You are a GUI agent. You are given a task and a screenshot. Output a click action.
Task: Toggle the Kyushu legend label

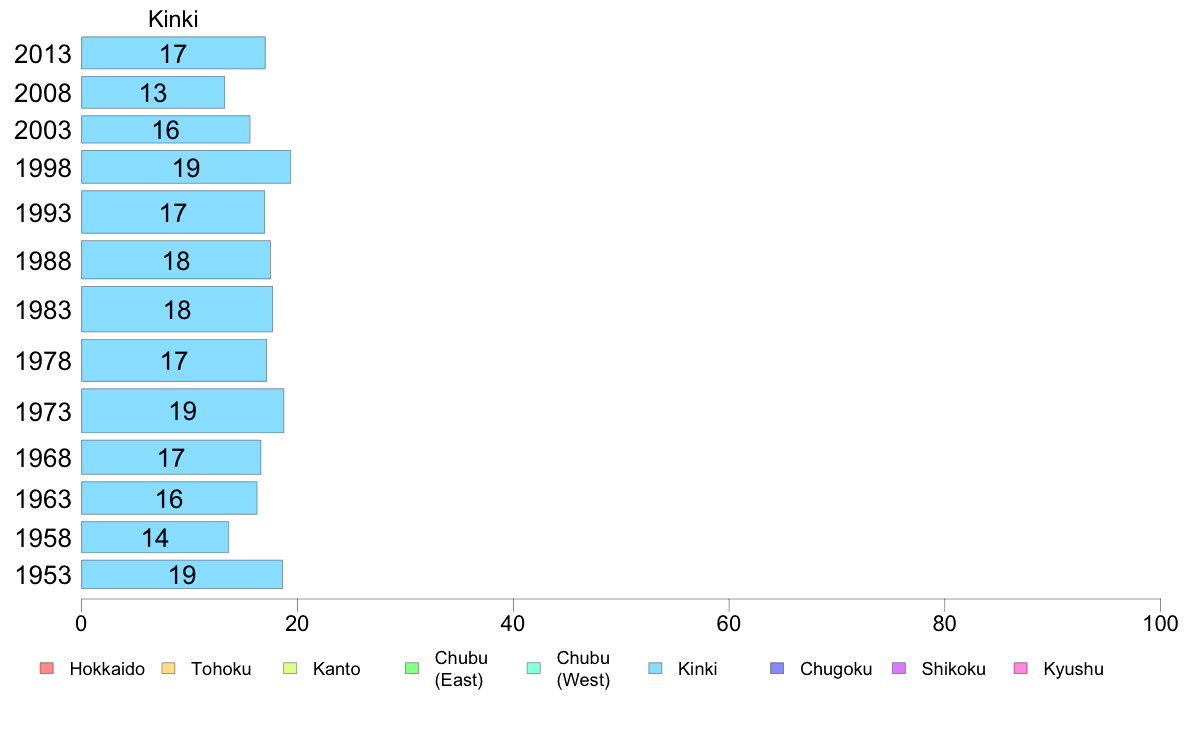1073,669
